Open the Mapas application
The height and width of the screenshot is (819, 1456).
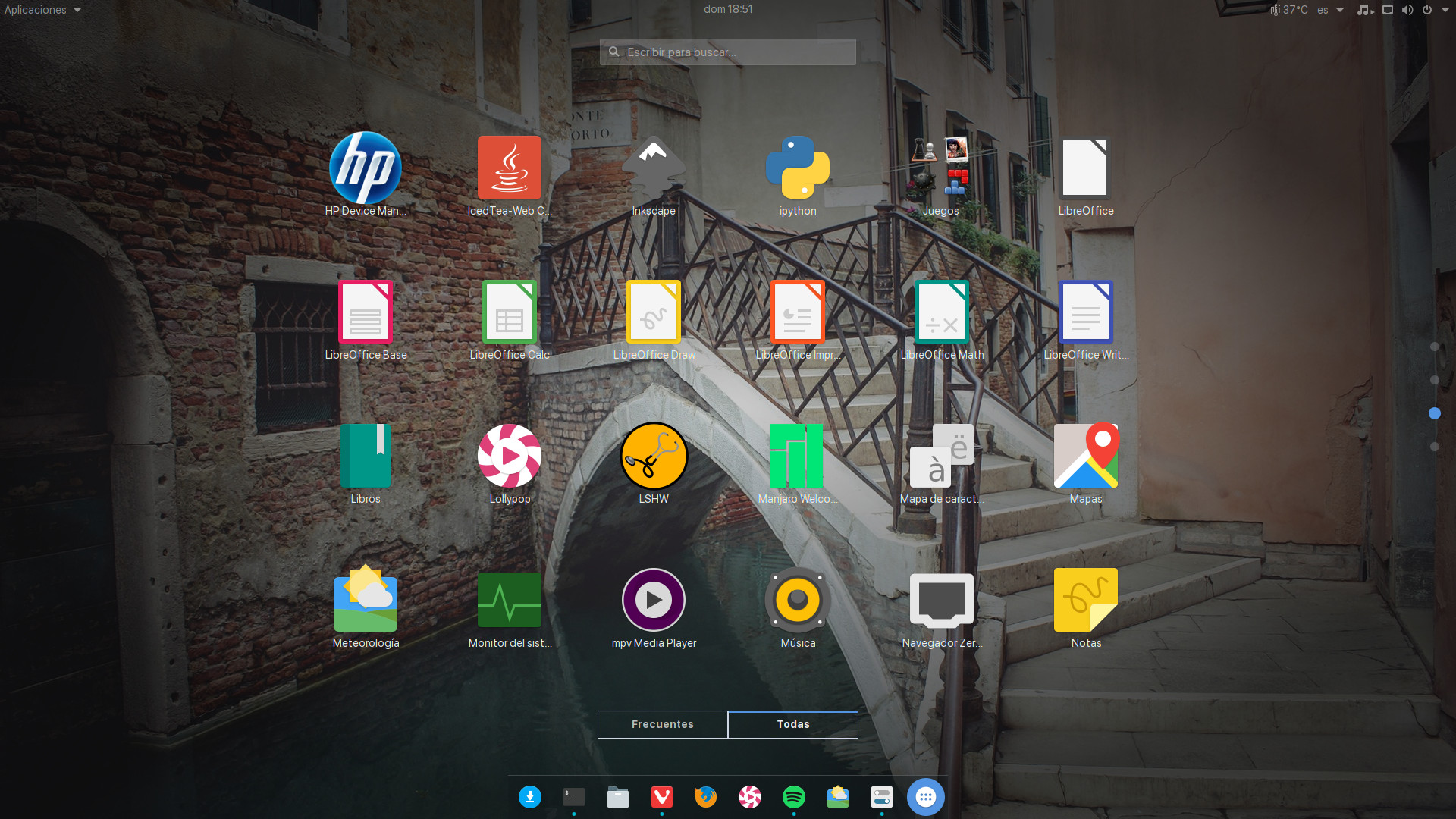(x=1085, y=456)
